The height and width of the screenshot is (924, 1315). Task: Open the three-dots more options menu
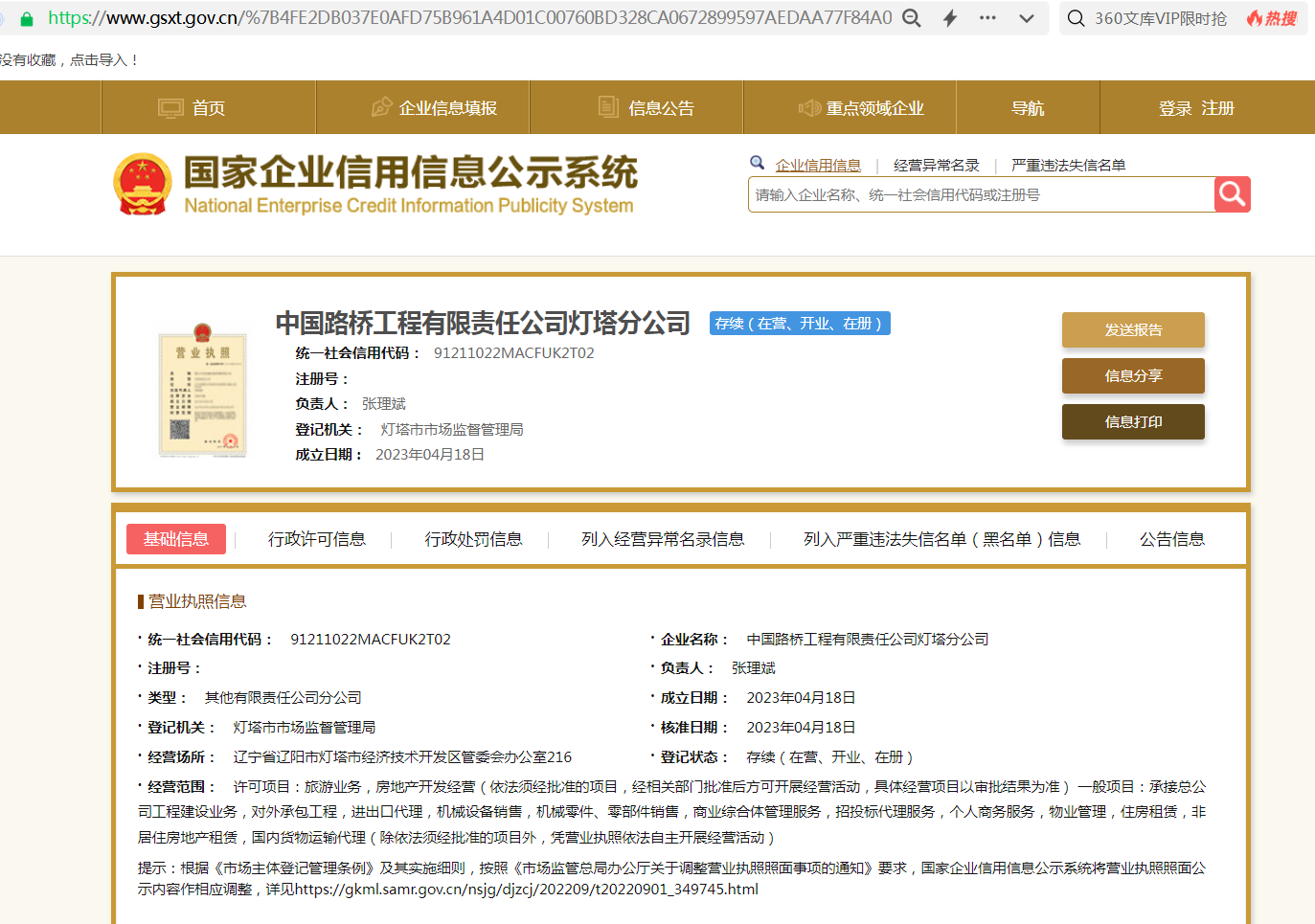click(x=987, y=18)
